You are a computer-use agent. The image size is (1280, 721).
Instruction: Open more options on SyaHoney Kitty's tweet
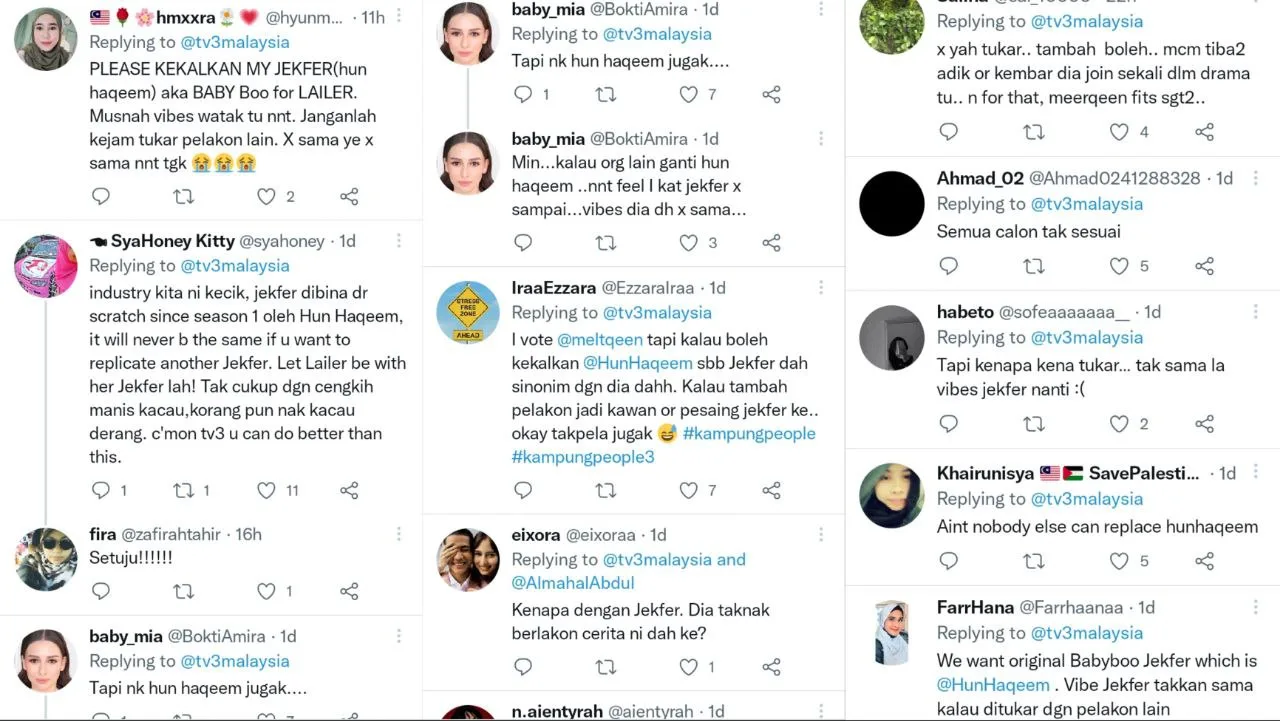pos(399,241)
